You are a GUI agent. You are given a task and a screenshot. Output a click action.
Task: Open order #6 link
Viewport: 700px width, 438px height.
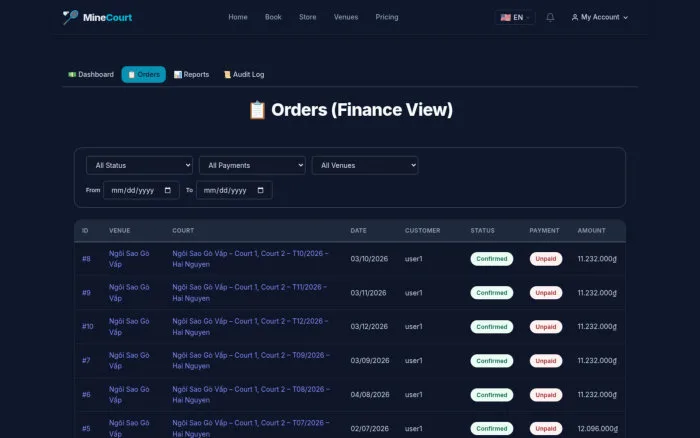pyautogui.click(x=86, y=395)
